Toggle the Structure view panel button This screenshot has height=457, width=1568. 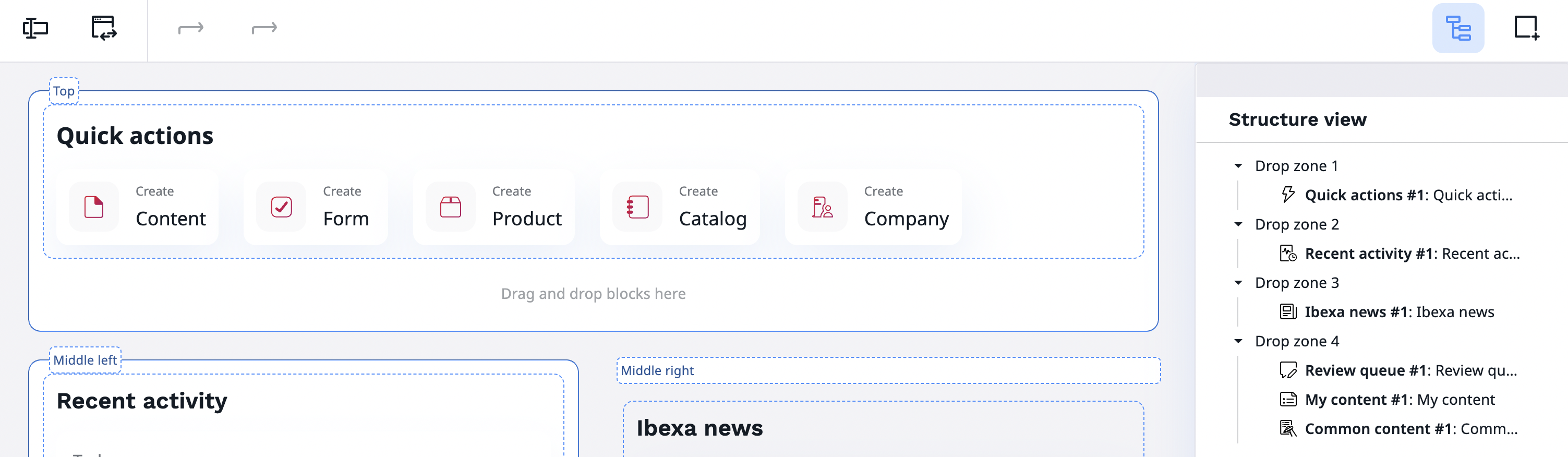tap(1457, 28)
